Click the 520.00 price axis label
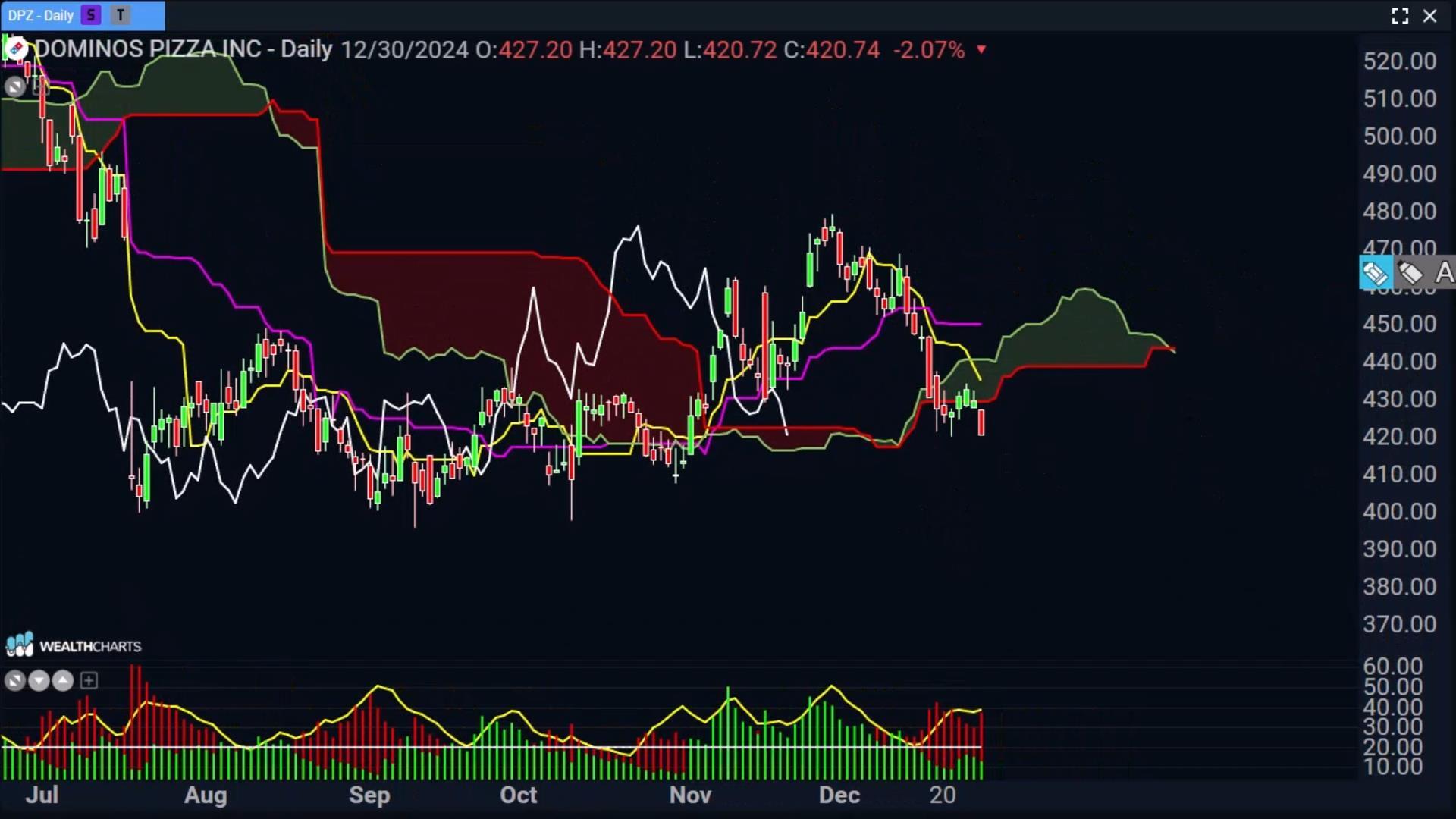 point(1399,61)
